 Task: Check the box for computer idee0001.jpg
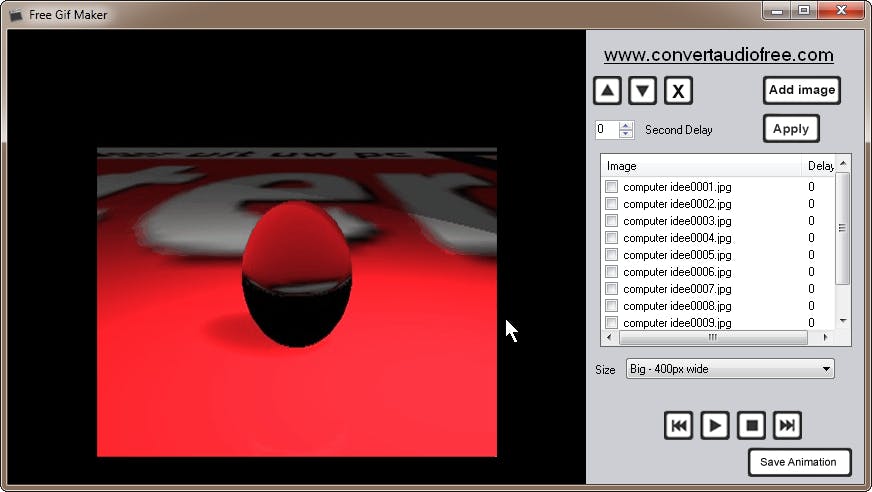click(x=611, y=187)
